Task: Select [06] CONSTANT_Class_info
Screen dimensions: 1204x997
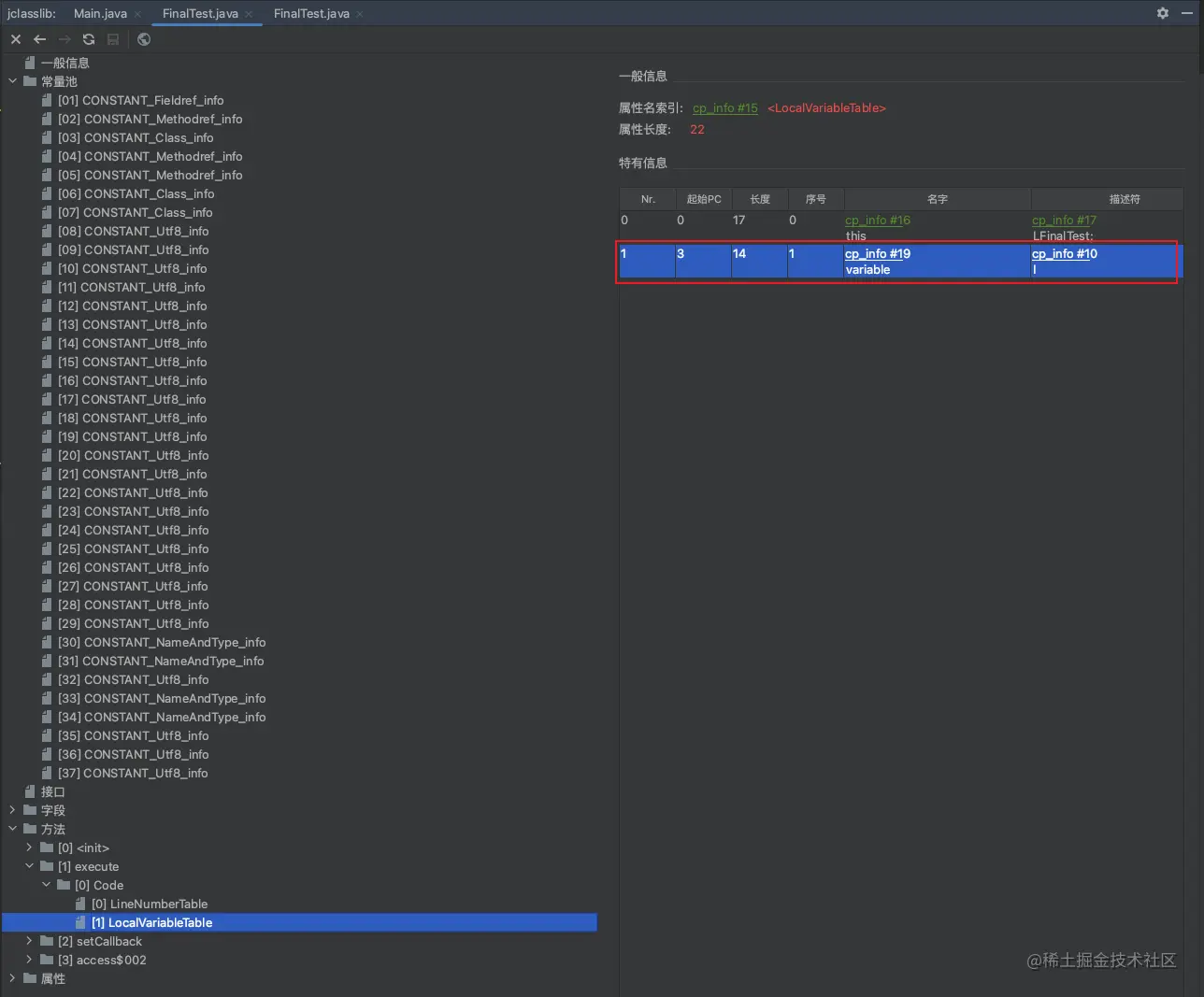Action: [136, 193]
